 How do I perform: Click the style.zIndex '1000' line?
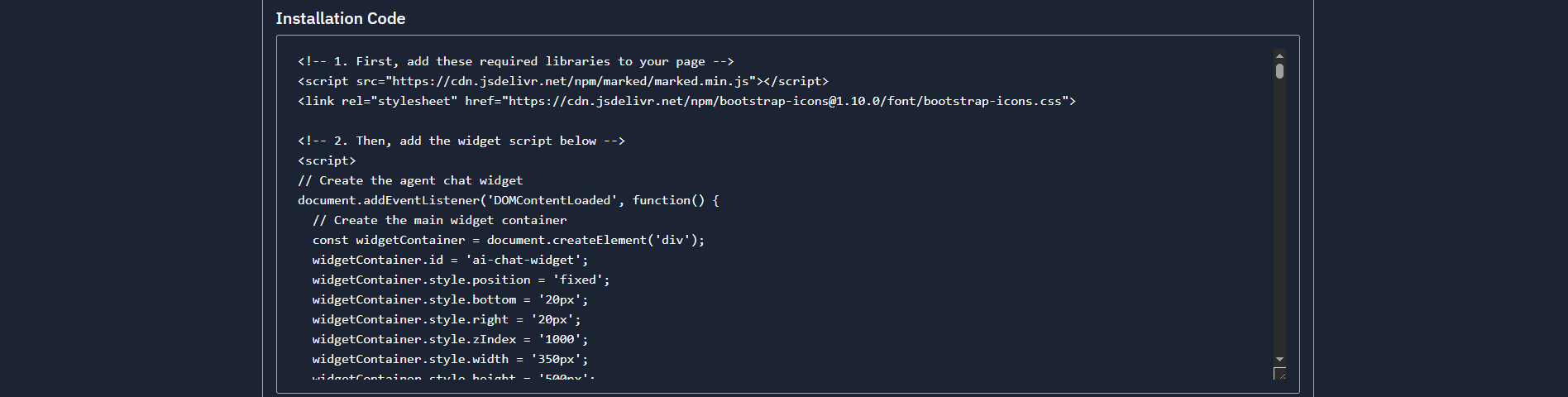tap(451, 339)
